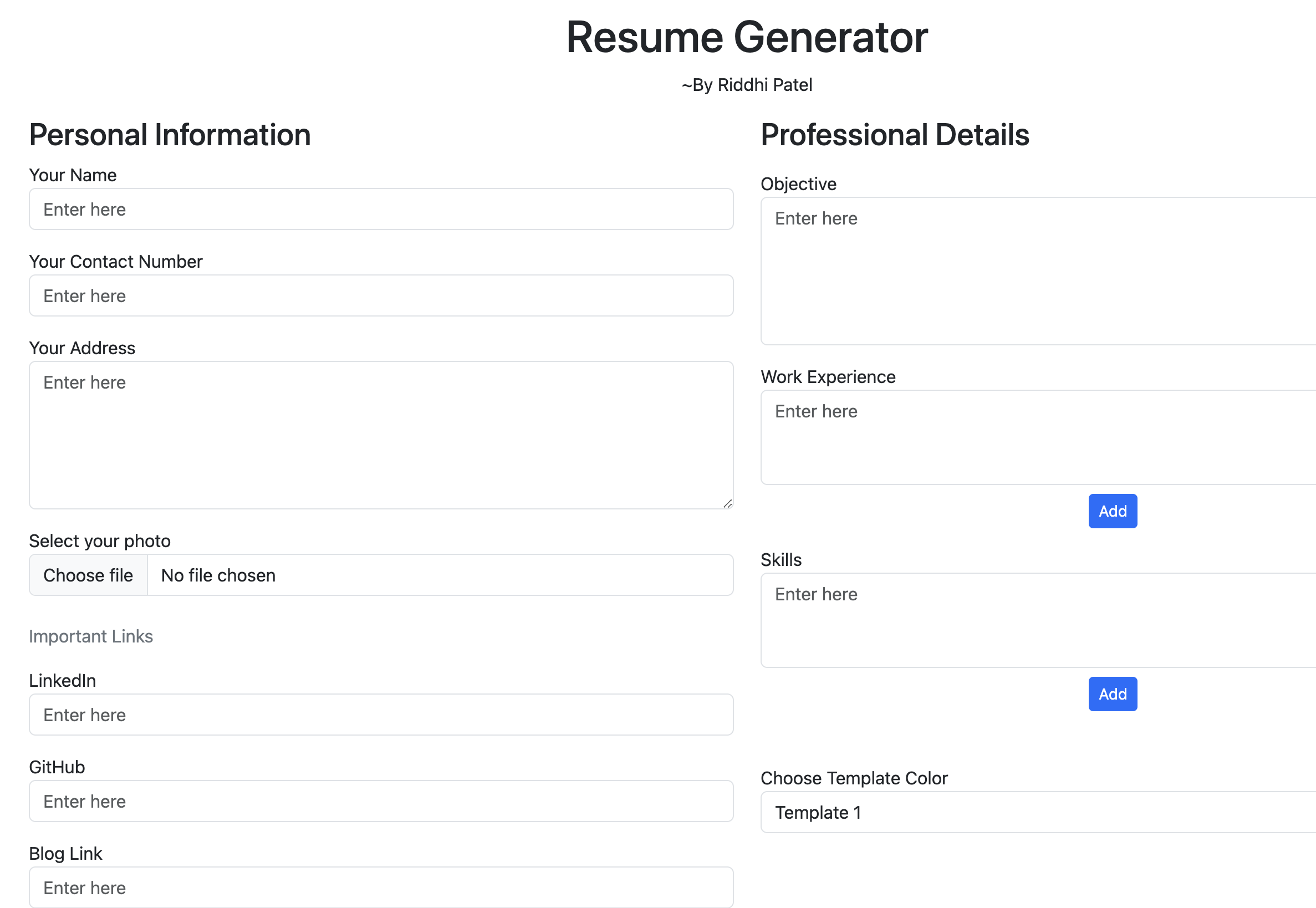Click Add under Skills

pos(1113,693)
